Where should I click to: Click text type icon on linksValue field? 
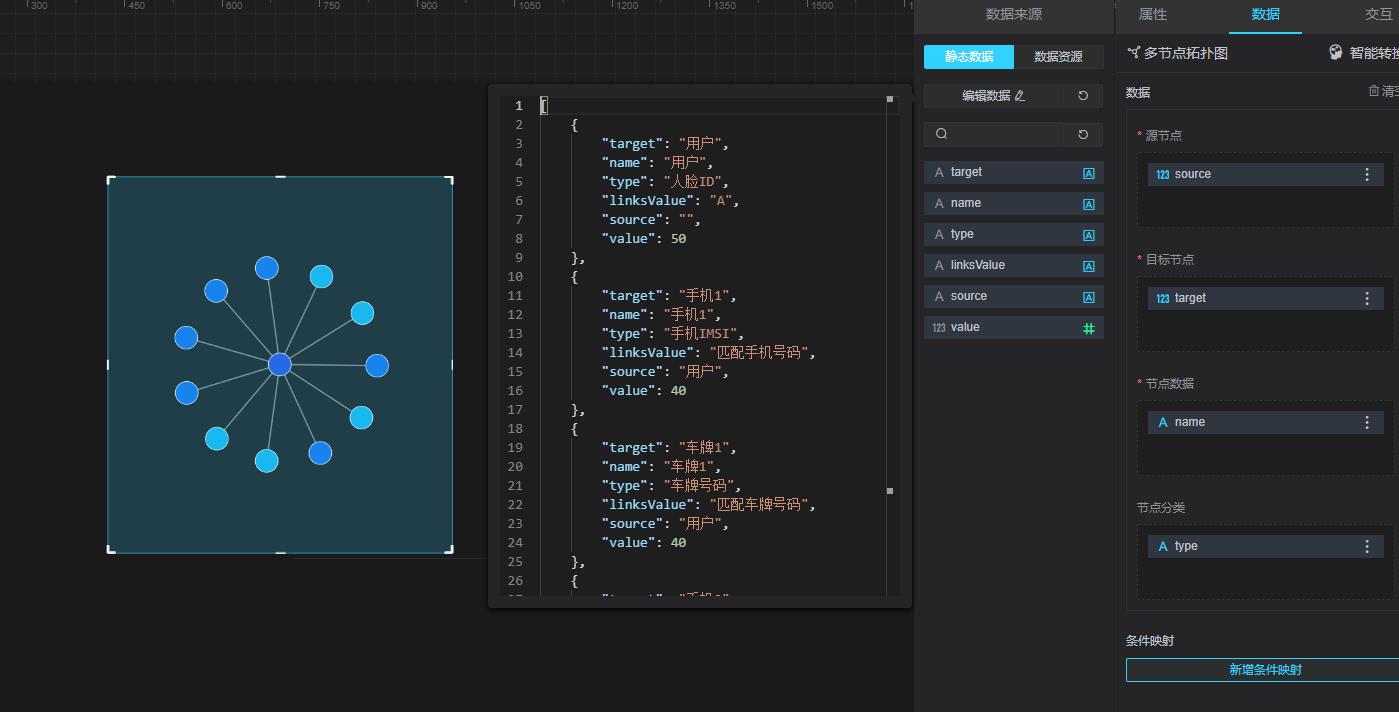1089,266
